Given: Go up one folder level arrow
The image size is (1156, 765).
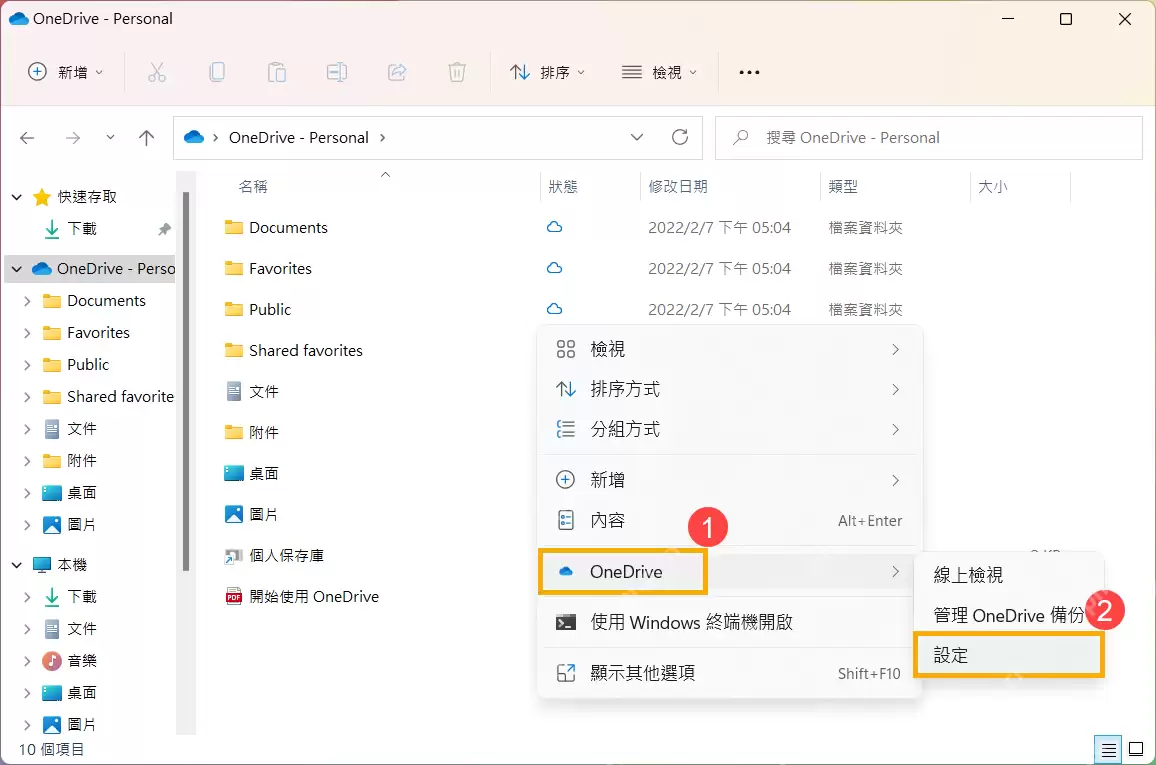Looking at the screenshot, I should click(147, 138).
